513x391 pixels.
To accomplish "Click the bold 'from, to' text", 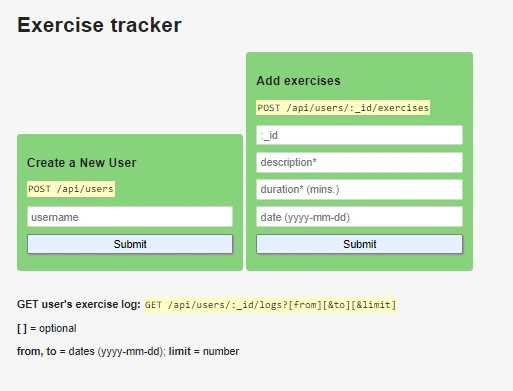I will pyautogui.click(x=37, y=351).
